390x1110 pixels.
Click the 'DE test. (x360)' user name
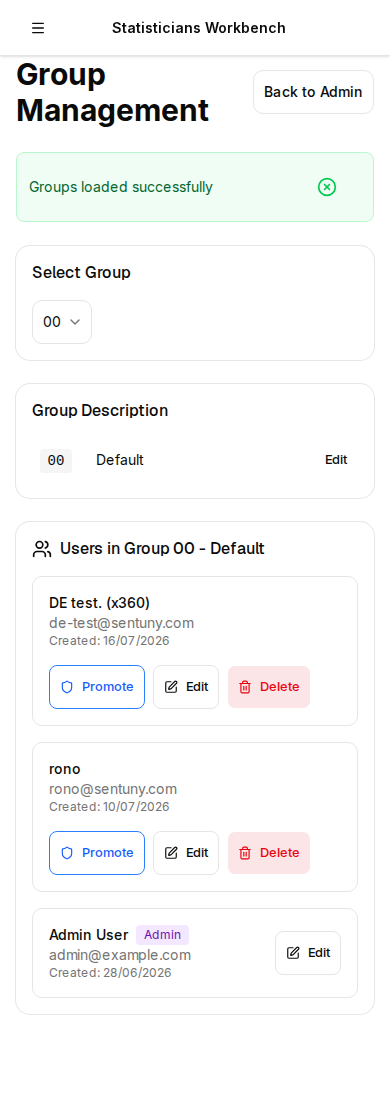[99, 602]
